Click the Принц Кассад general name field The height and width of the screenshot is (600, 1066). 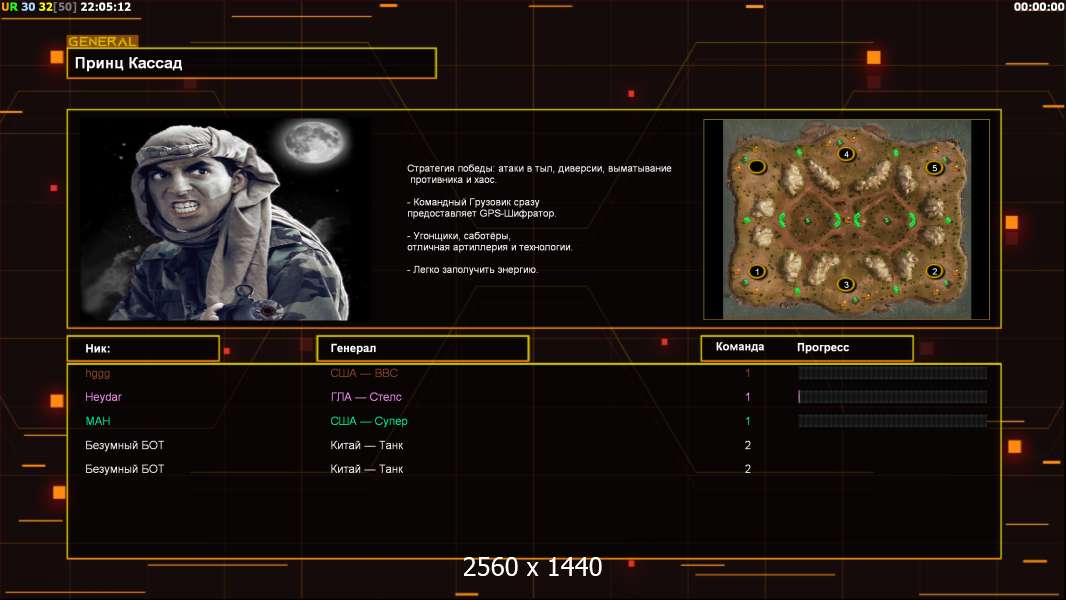pyautogui.click(x=252, y=63)
